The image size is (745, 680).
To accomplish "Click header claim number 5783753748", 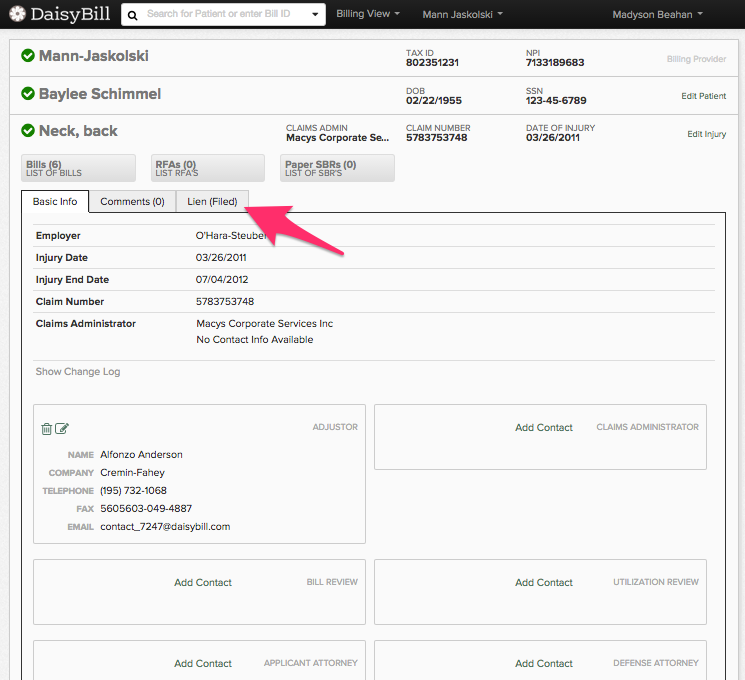I will (x=437, y=138).
